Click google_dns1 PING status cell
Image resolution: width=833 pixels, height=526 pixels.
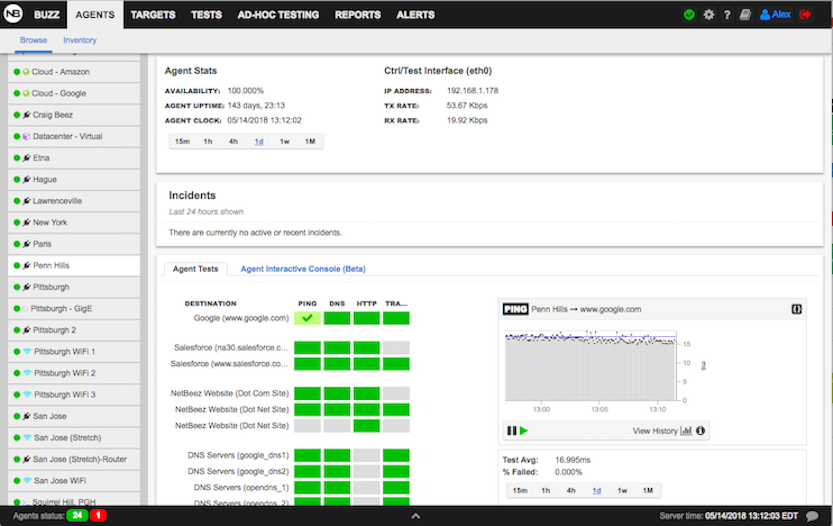308,455
